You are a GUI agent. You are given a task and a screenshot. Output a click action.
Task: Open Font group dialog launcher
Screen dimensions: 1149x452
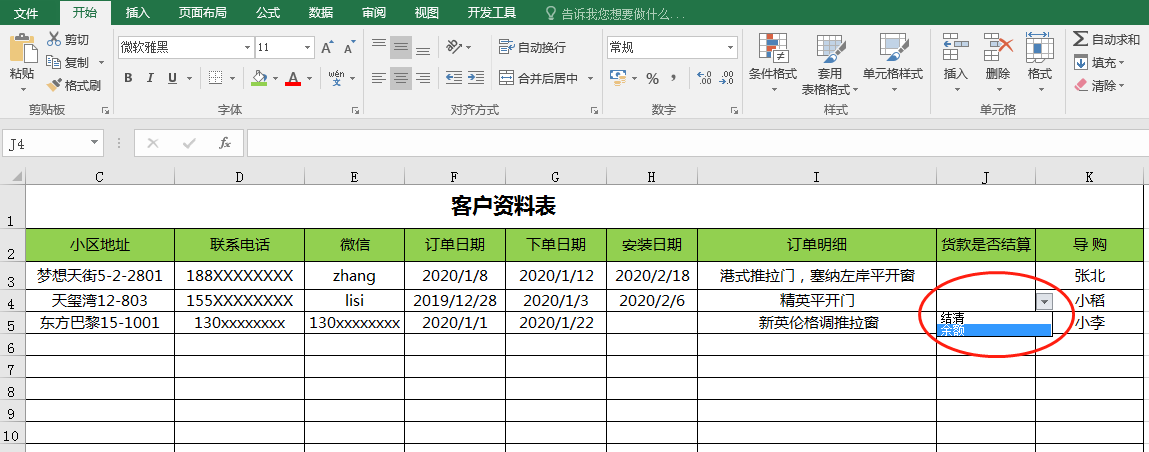(x=355, y=111)
